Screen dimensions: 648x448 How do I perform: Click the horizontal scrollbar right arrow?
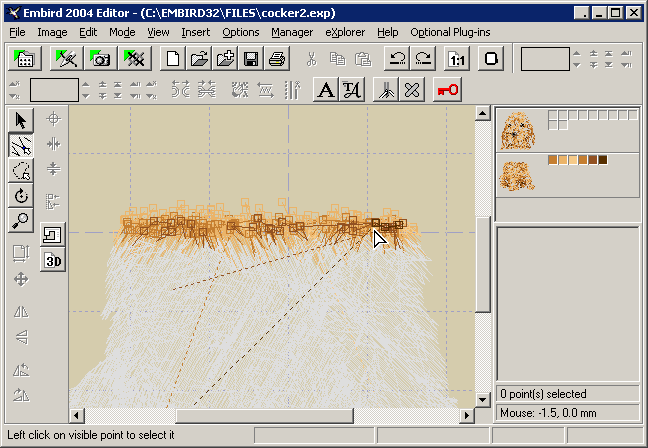click(x=467, y=415)
